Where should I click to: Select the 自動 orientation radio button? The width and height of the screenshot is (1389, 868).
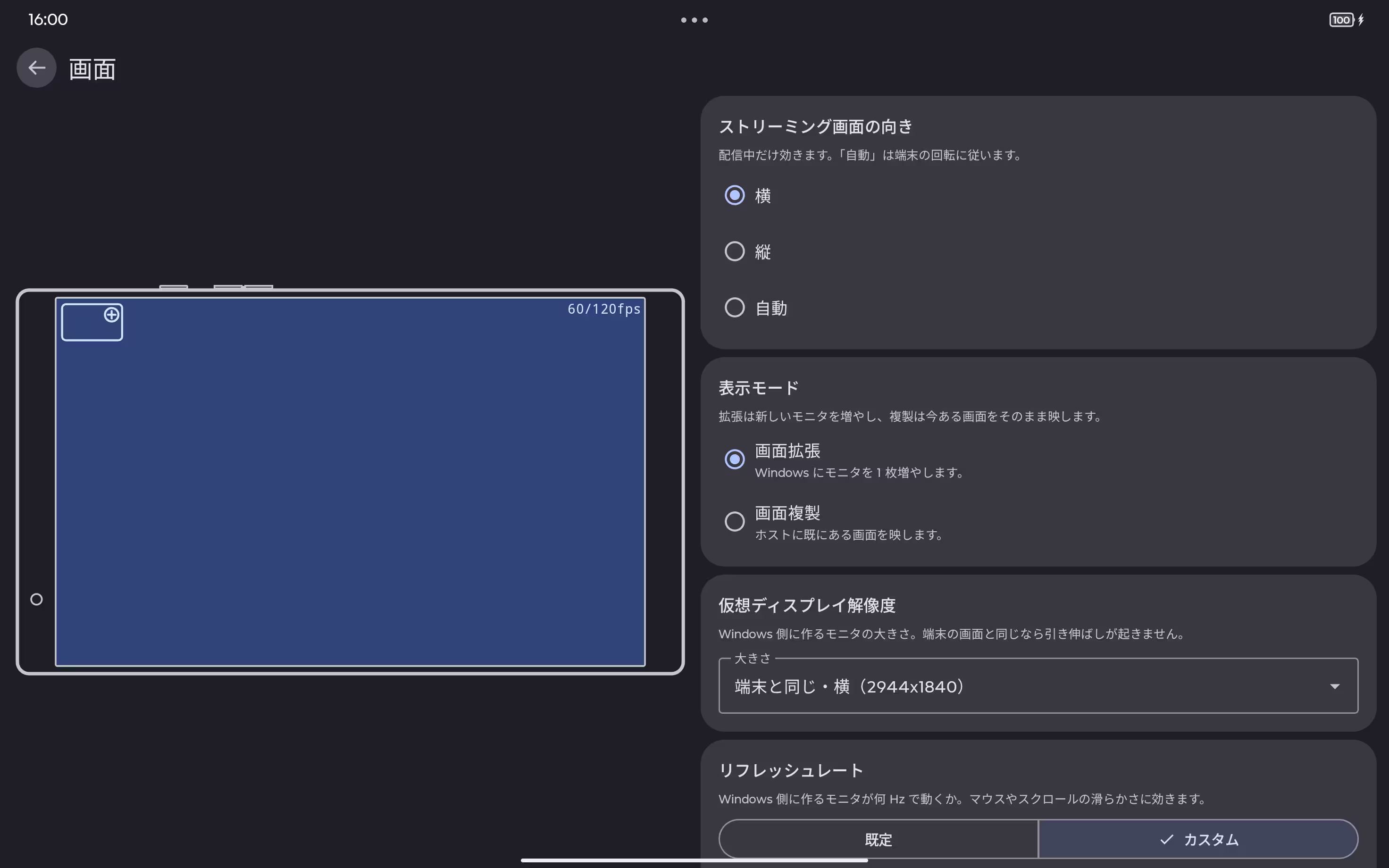click(734, 308)
